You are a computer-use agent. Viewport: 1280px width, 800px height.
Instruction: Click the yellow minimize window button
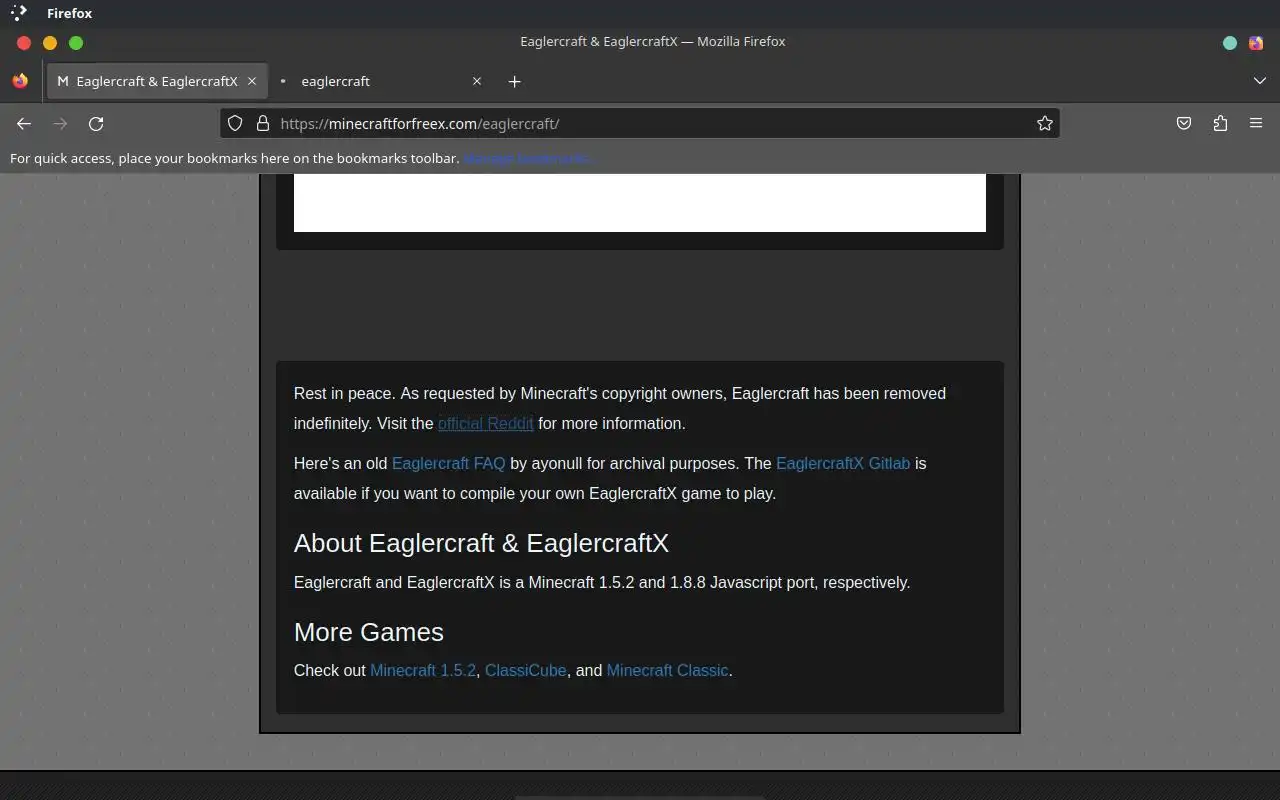point(50,42)
